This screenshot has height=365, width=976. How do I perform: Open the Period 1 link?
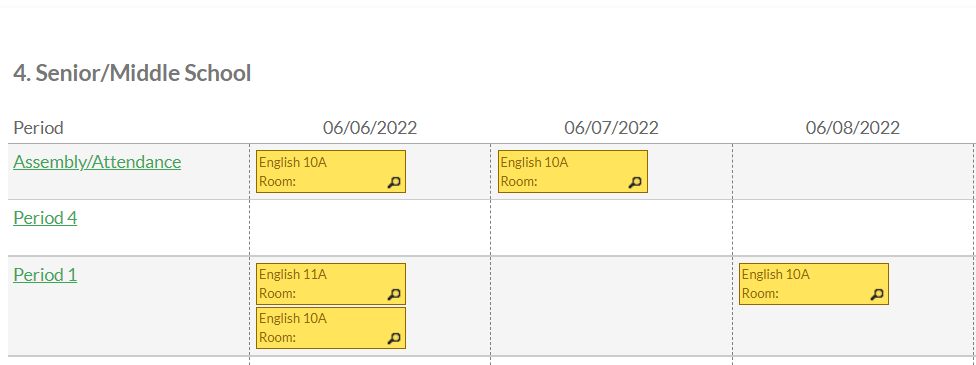[x=45, y=275]
